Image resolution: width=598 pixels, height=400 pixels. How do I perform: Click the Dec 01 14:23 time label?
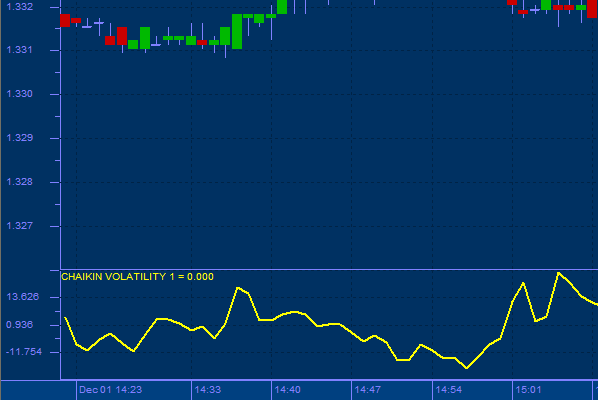110,390
